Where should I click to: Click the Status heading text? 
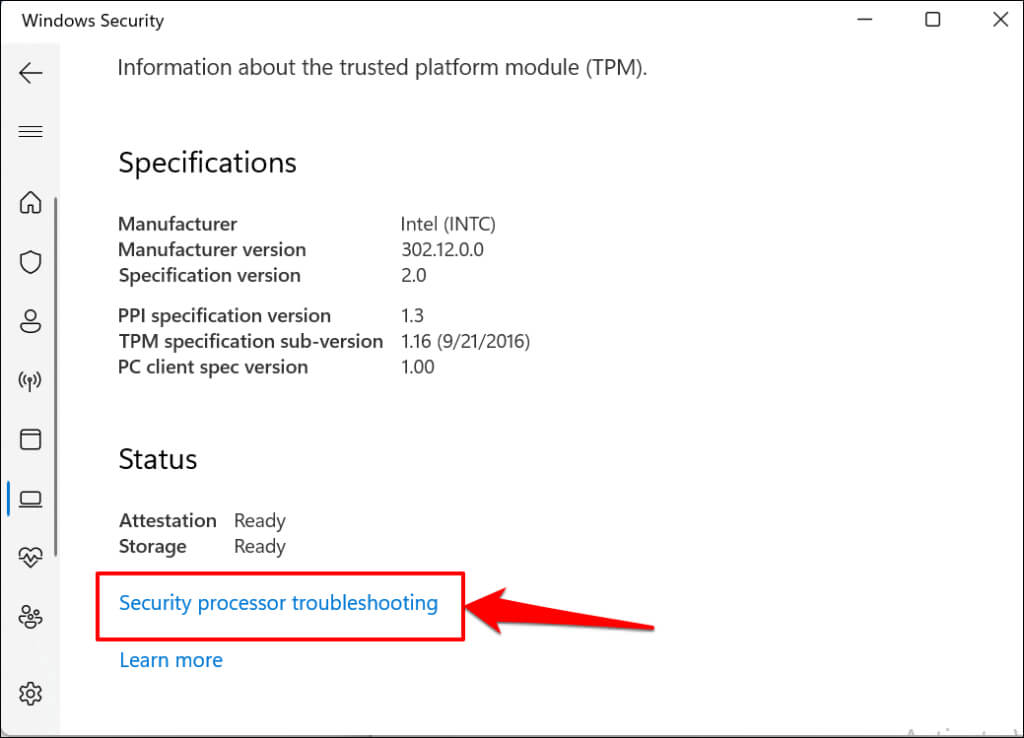coord(158,460)
